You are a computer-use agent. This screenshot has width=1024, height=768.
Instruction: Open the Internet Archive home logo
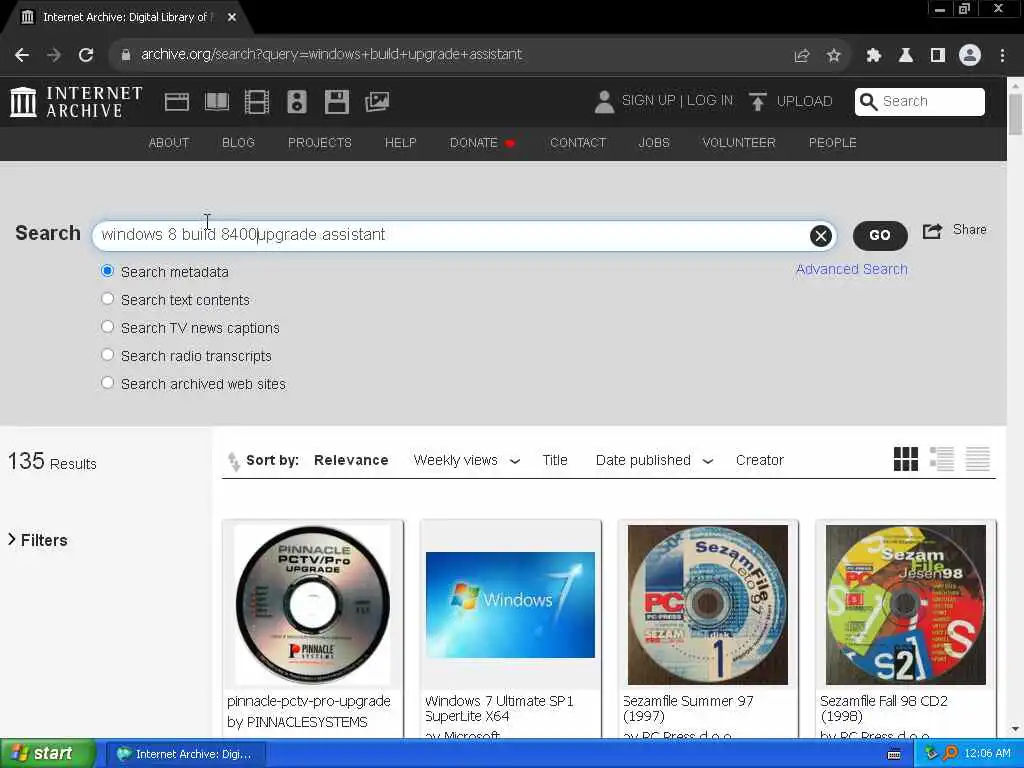tap(76, 102)
